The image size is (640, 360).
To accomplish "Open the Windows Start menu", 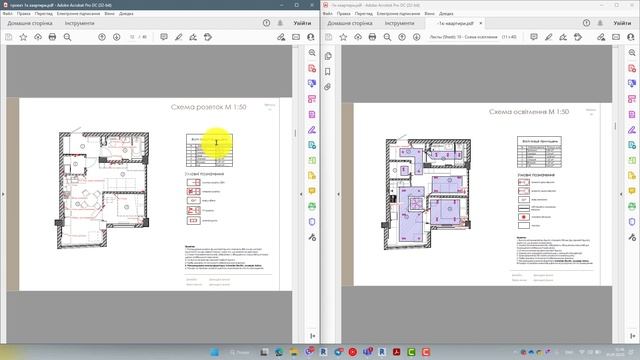I will point(215,352).
